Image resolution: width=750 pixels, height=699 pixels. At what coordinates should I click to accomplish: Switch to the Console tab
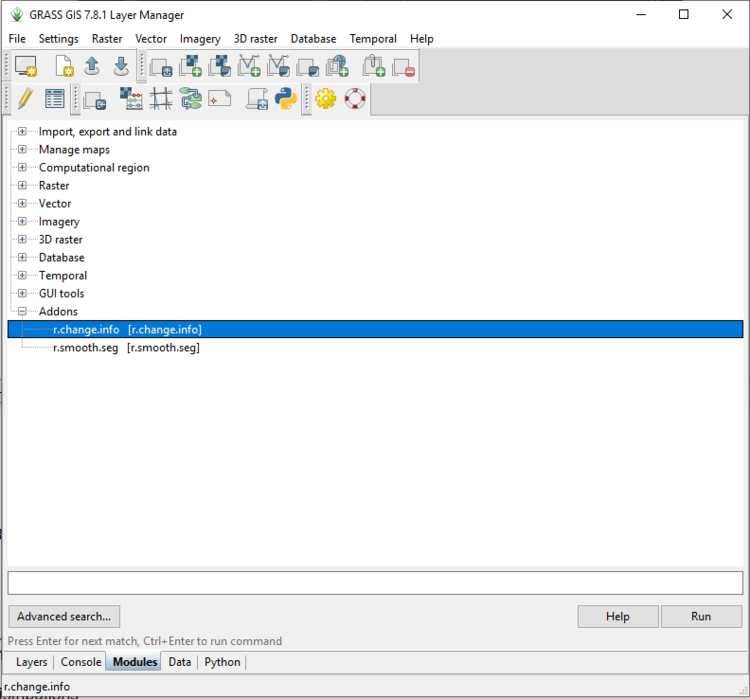[x=81, y=662]
